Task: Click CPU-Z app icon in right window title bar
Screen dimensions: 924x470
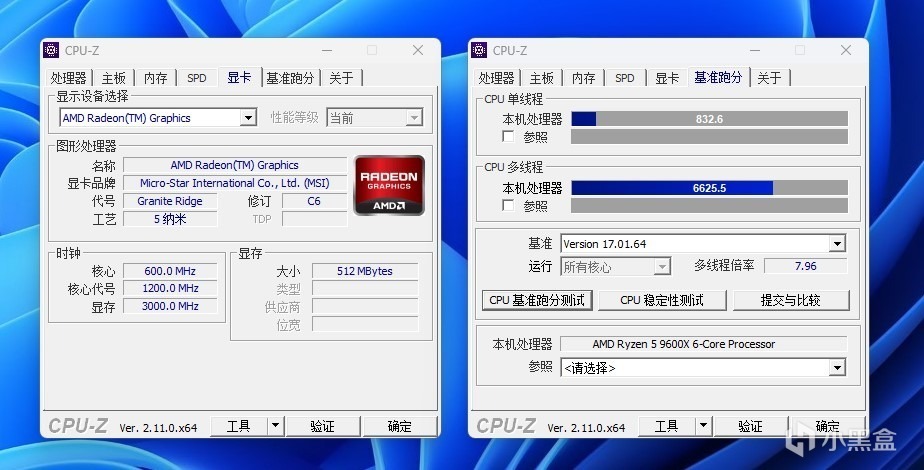Action: click(x=479, y=50)
